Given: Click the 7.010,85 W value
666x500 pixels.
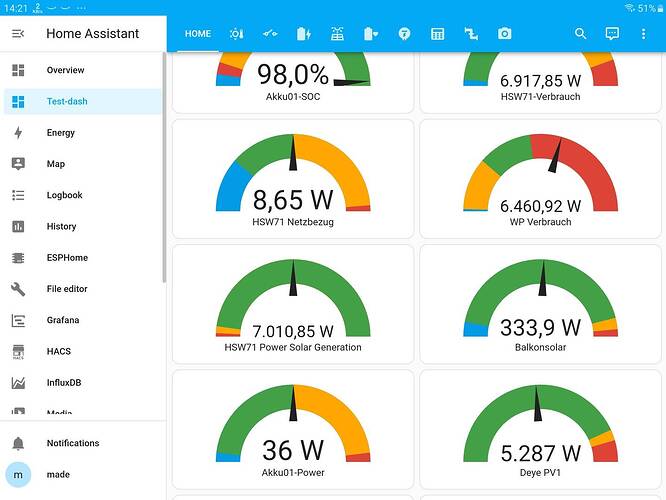Looking at the screenshot, I should click(293, 331).
